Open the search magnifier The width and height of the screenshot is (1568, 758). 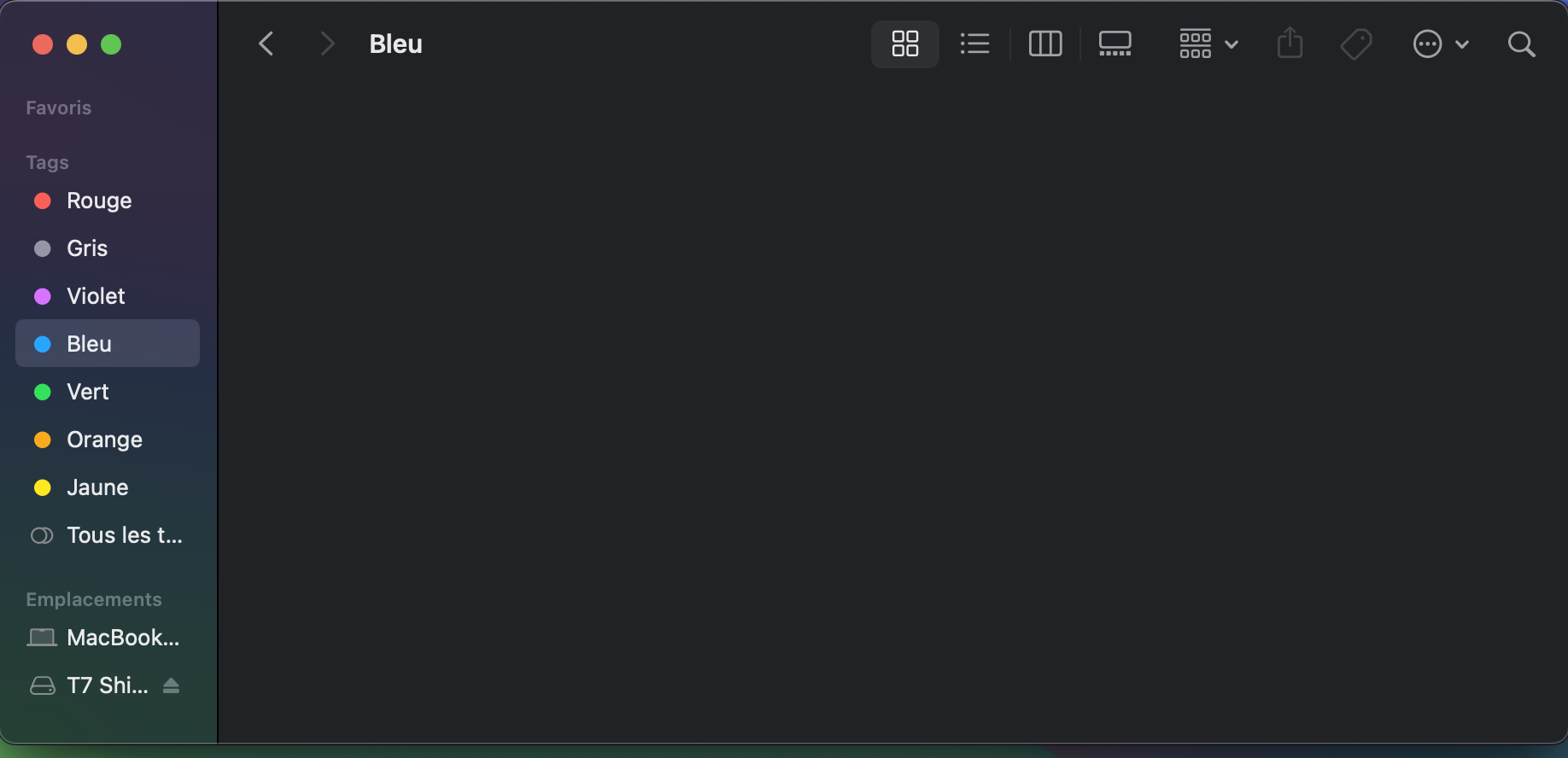click(1521, 44)
